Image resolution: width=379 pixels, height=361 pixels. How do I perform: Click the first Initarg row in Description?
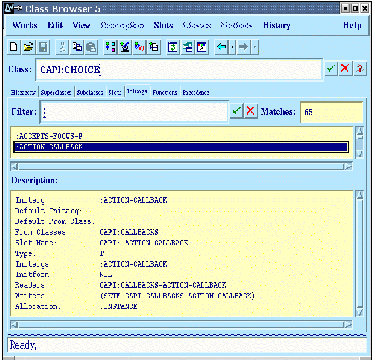point(91,200)
